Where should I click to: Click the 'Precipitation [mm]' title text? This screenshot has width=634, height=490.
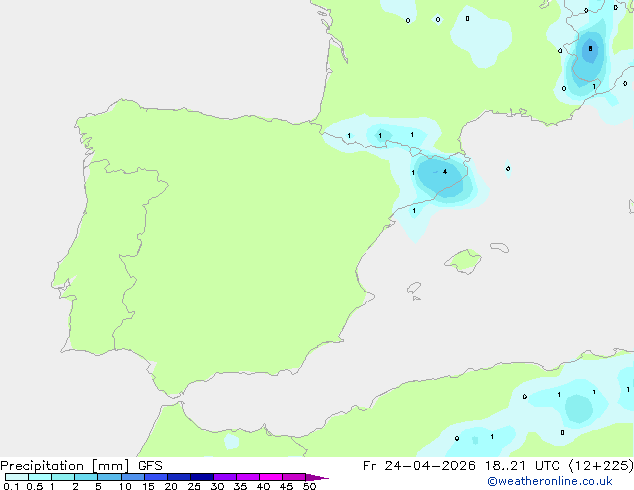[64, 466]
